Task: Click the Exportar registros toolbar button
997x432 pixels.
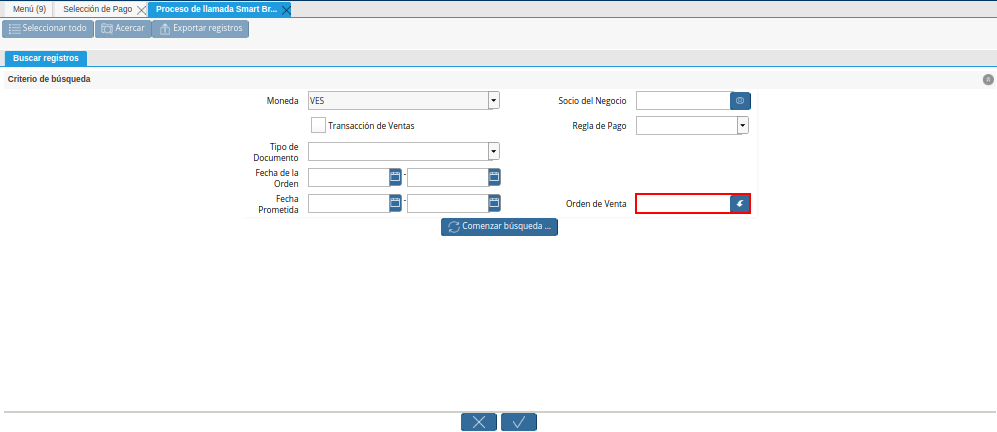Action: pyautogui.click(x=200, y=29)
